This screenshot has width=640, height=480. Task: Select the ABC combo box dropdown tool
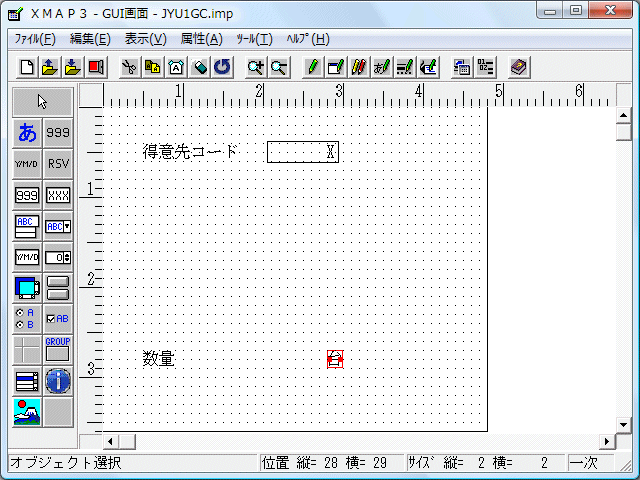[58, 226]
